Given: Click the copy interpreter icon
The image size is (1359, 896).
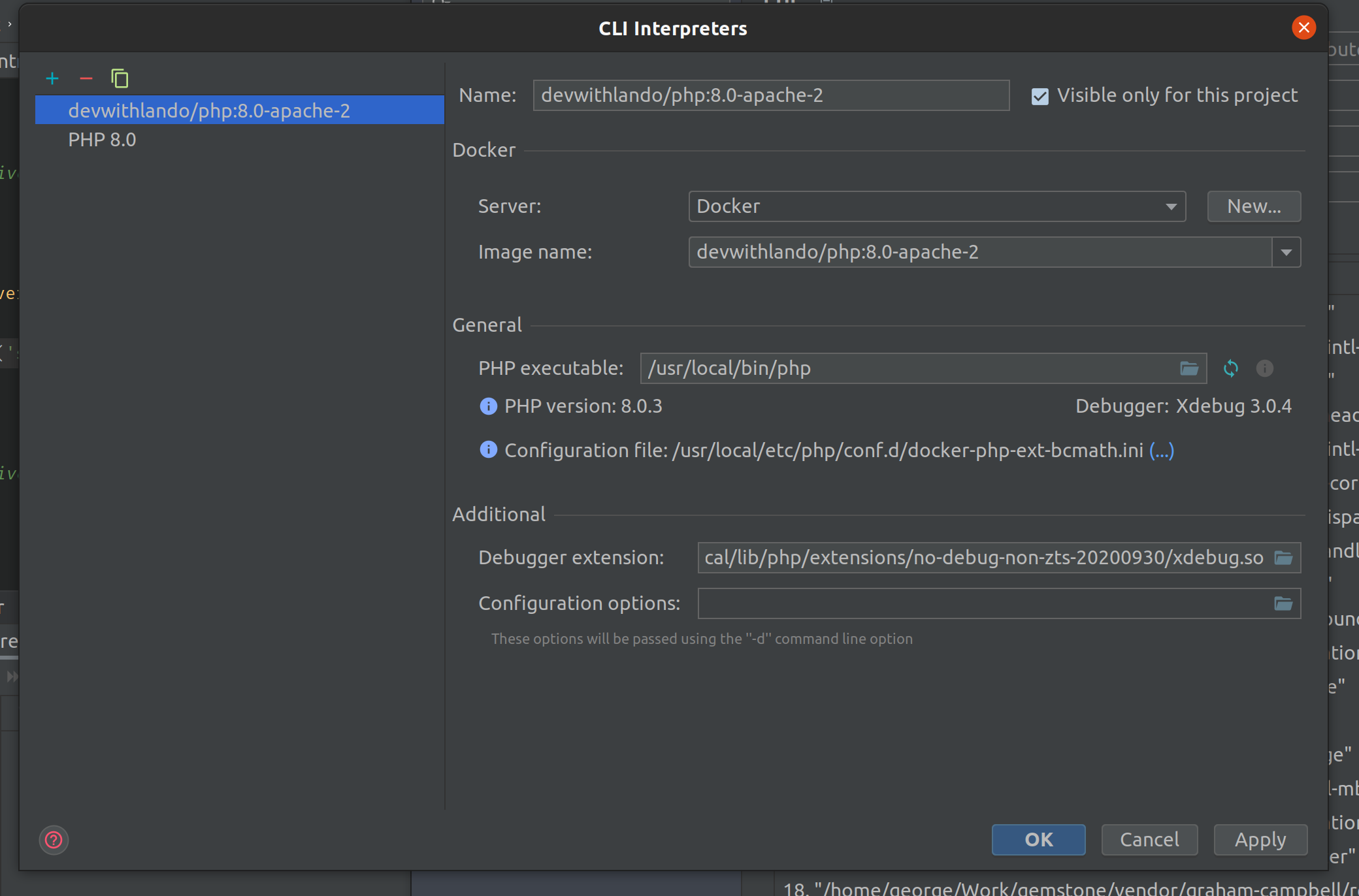Looking at the screenshot, I should pyautogui.click(x=120, y=78).
